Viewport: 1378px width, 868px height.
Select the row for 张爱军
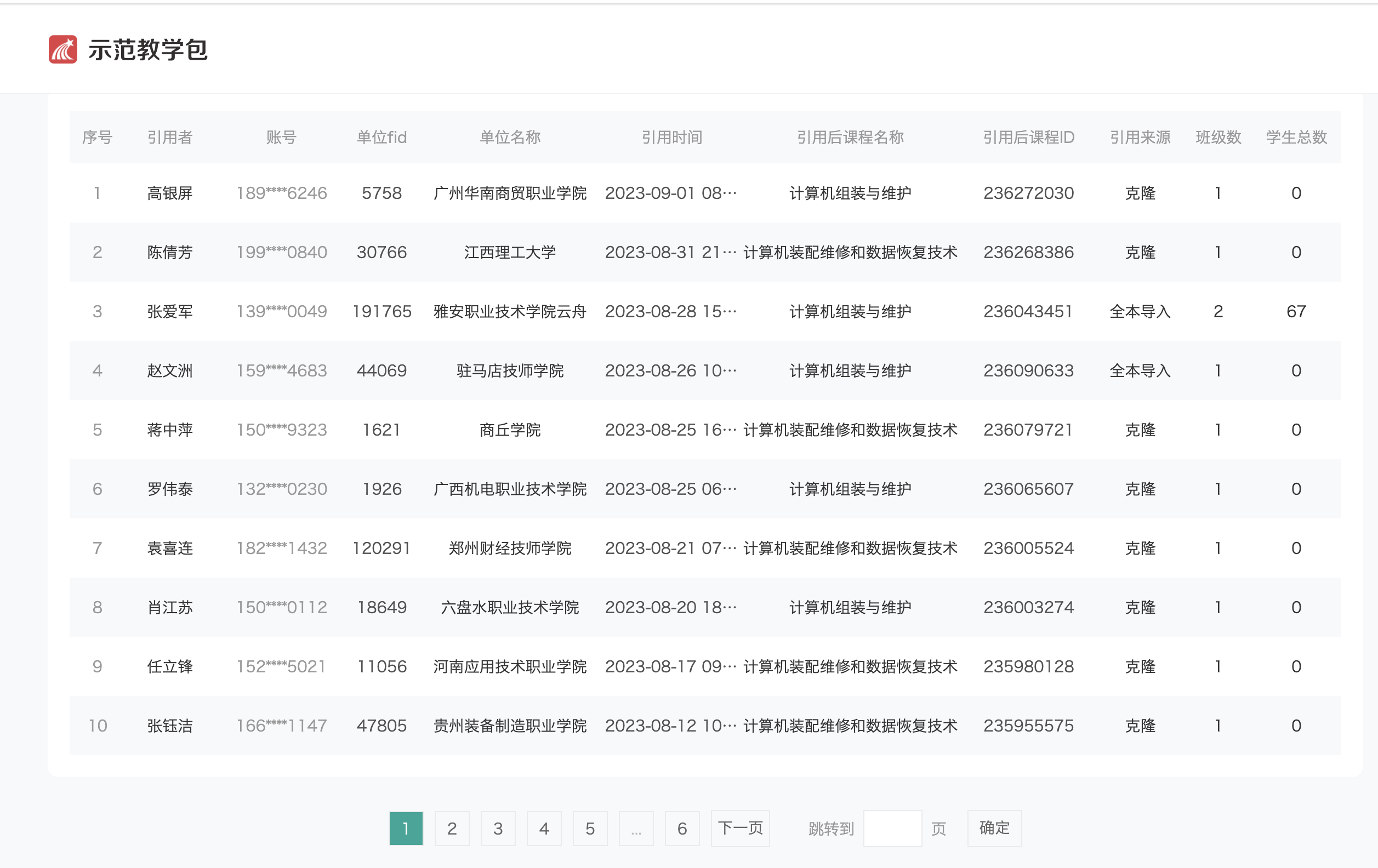click(170, 311)
